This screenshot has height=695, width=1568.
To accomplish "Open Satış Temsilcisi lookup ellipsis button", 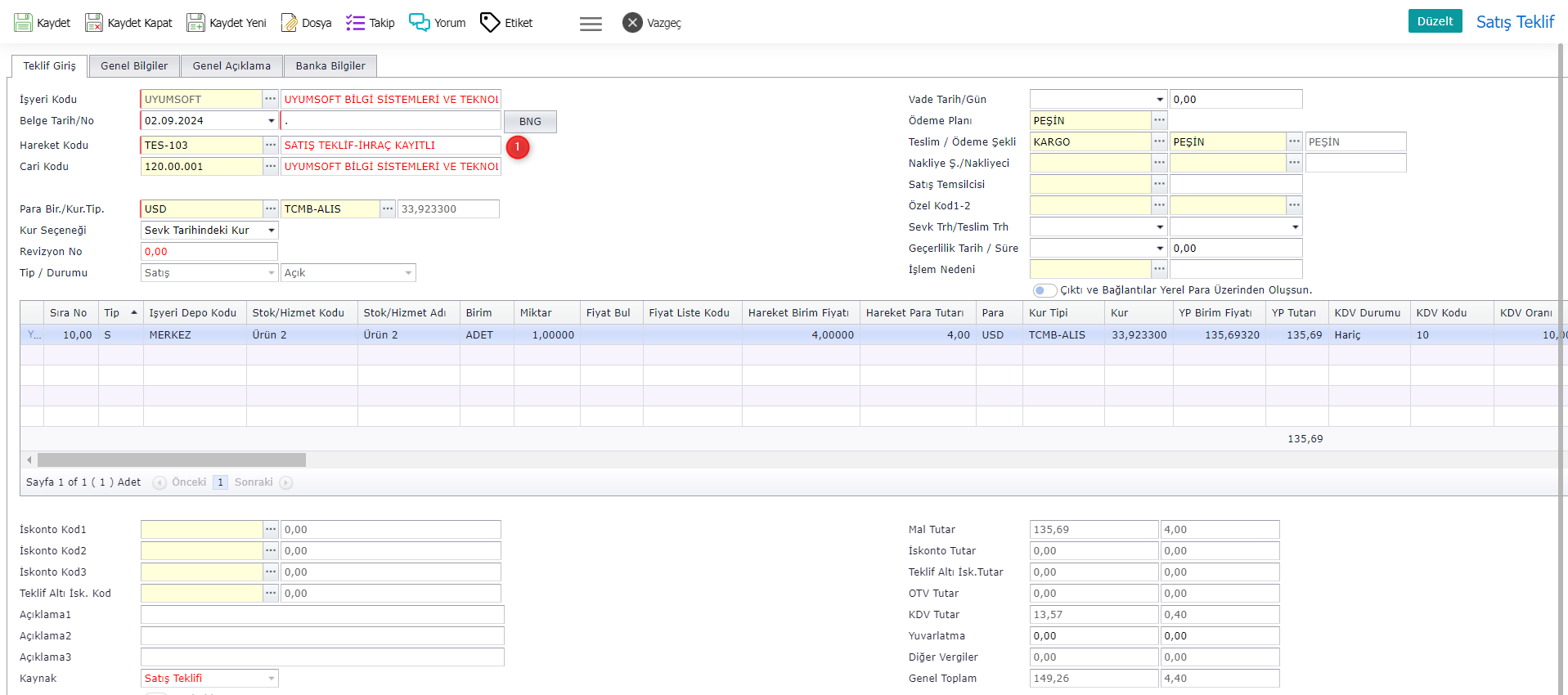I will pos(1159,184).
